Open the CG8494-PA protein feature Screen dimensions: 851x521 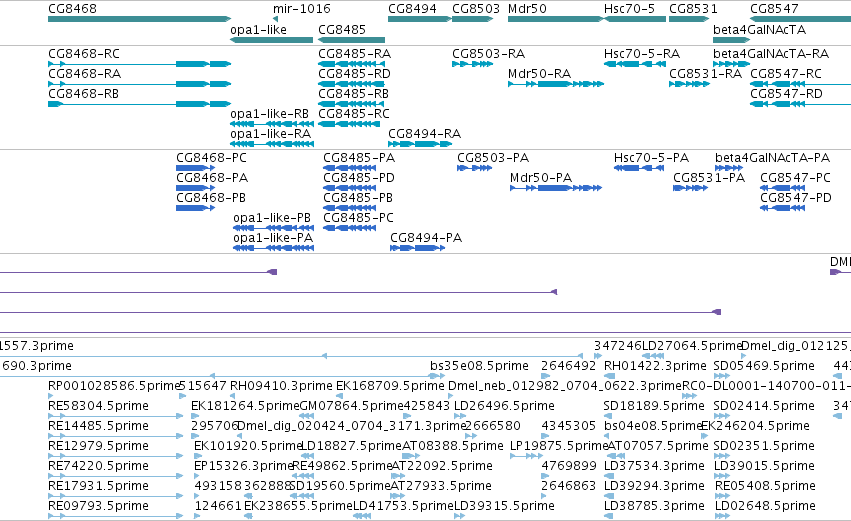(x=417, y=249)
